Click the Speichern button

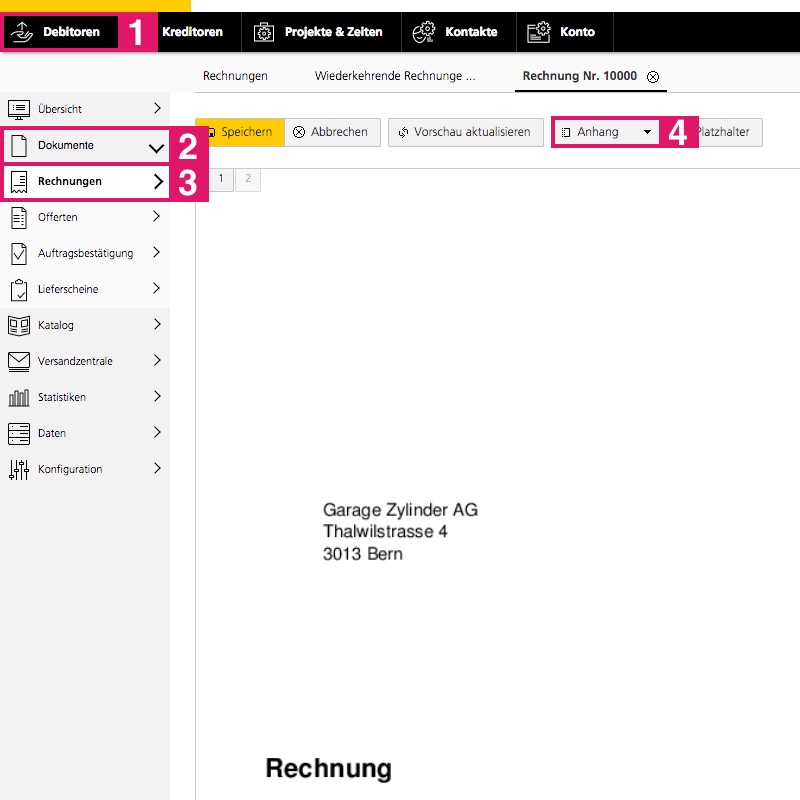[x=239, y=132]
